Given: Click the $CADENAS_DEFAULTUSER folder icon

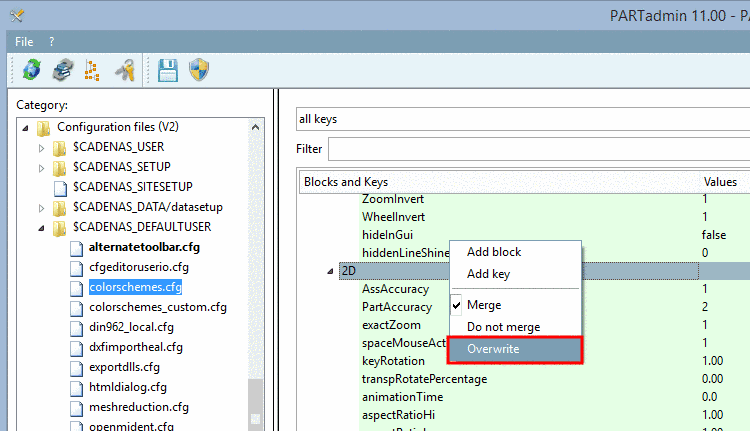Looking at the screenshot, I should (x=59, y=228).
